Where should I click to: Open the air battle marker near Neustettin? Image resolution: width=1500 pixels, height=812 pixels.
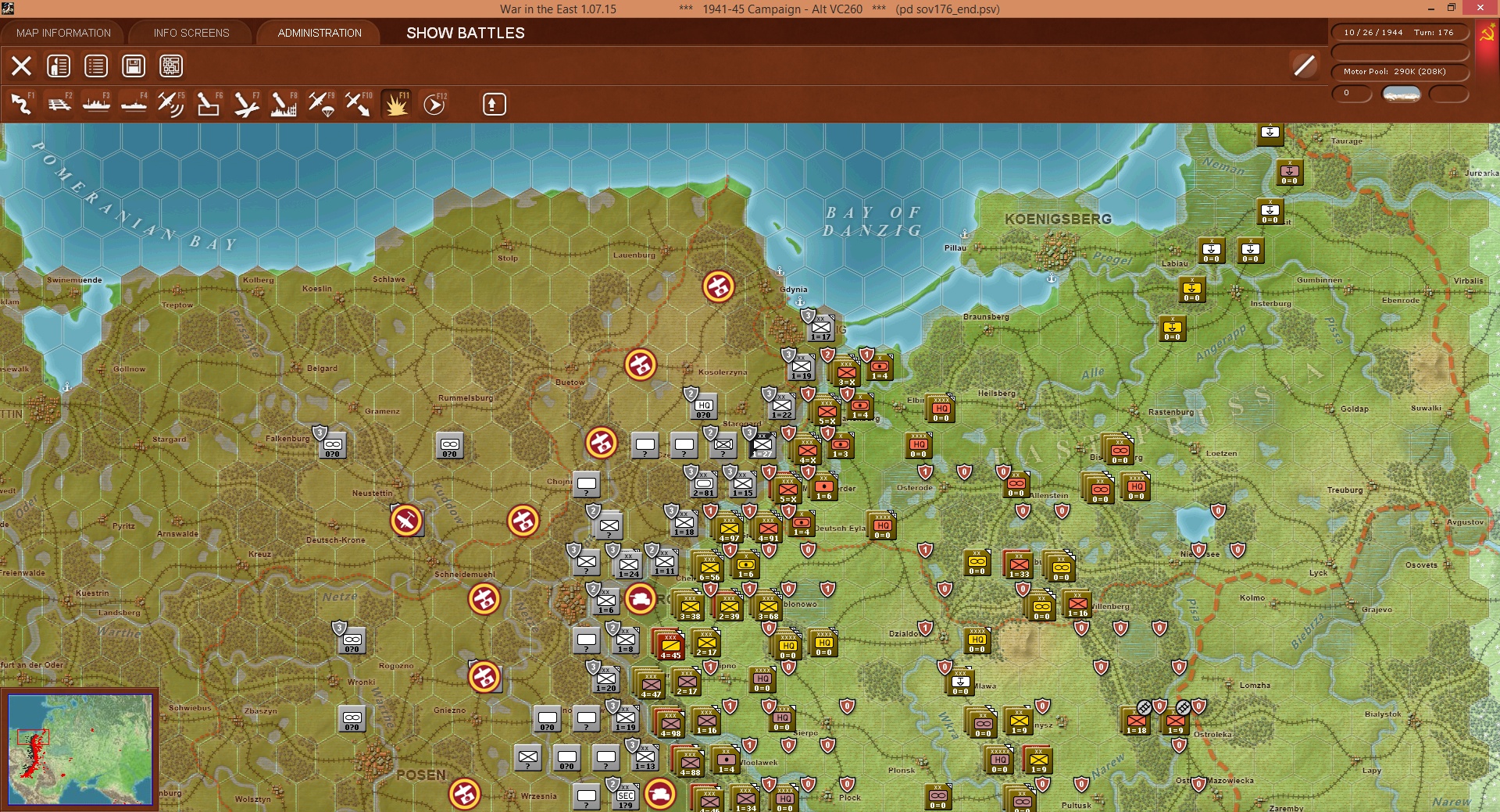click(406, 521)
